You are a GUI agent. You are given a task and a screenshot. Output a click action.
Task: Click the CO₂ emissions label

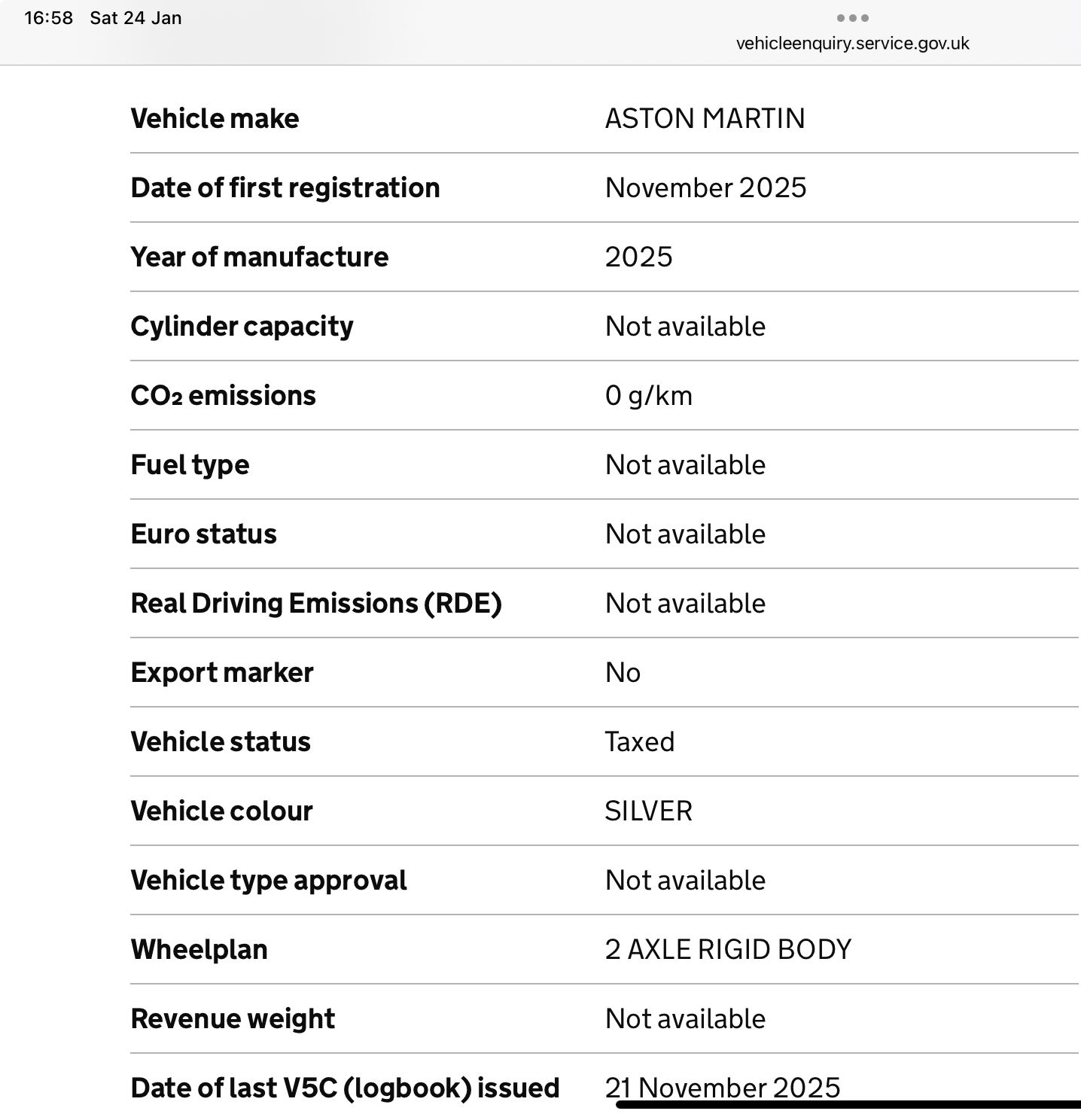click(224, 396)
